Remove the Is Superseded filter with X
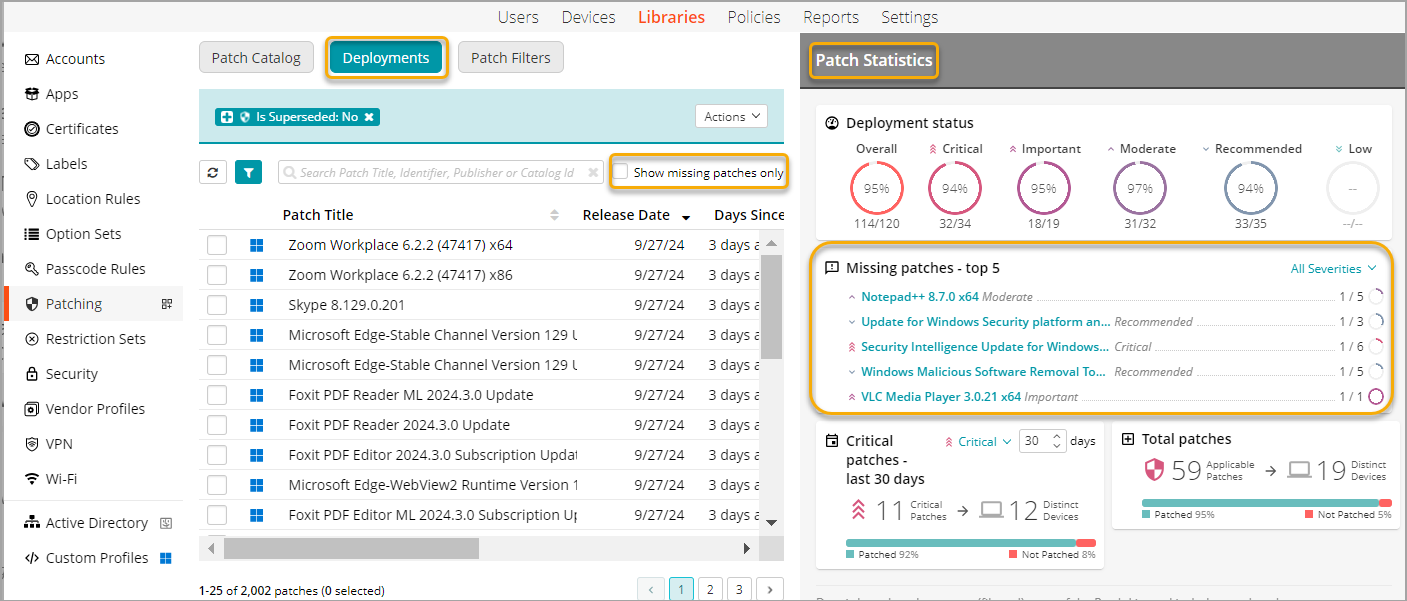The height and width of the screenshot is (601, 1407). tap(369, 117)
